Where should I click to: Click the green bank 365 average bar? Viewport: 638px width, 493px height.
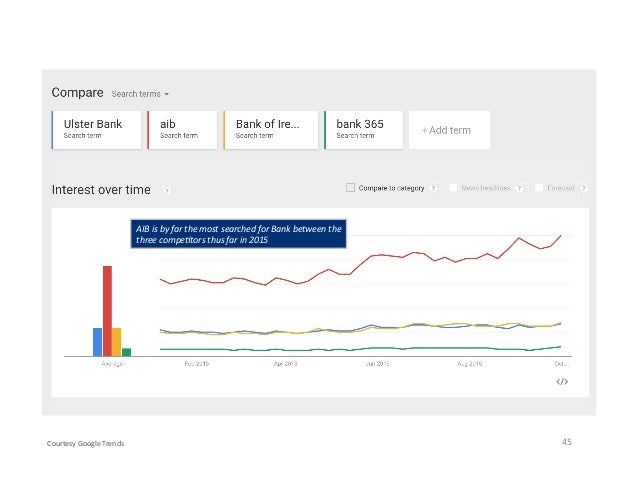126,351
